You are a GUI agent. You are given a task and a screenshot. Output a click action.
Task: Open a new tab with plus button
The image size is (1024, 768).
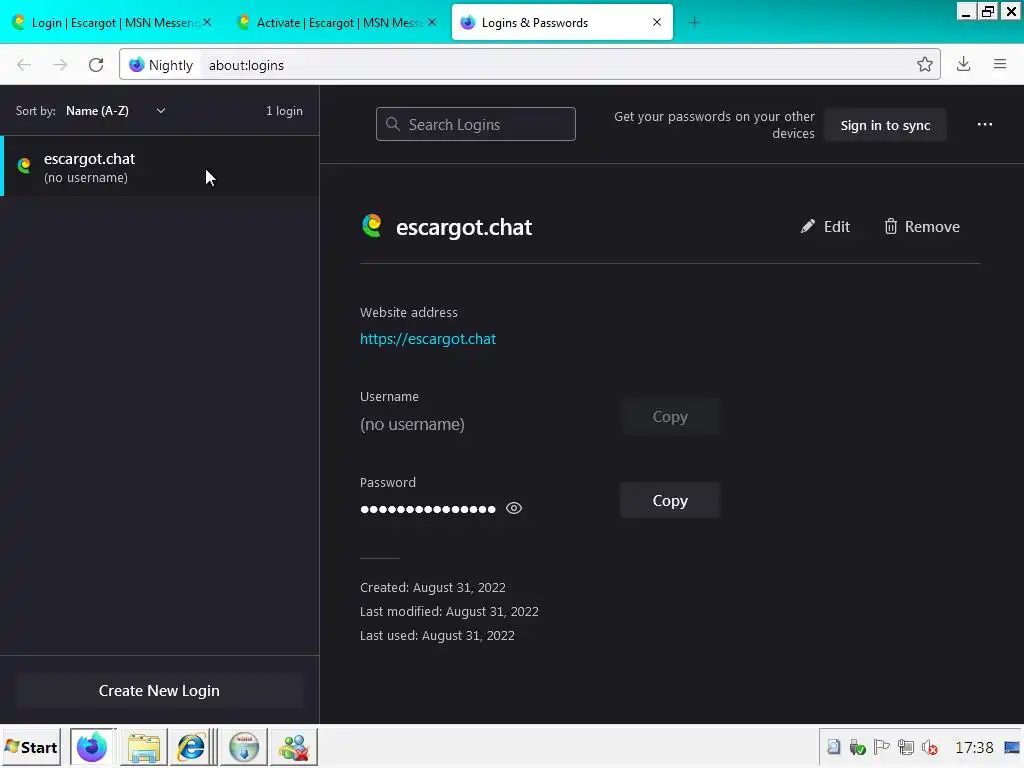[694, 23]
